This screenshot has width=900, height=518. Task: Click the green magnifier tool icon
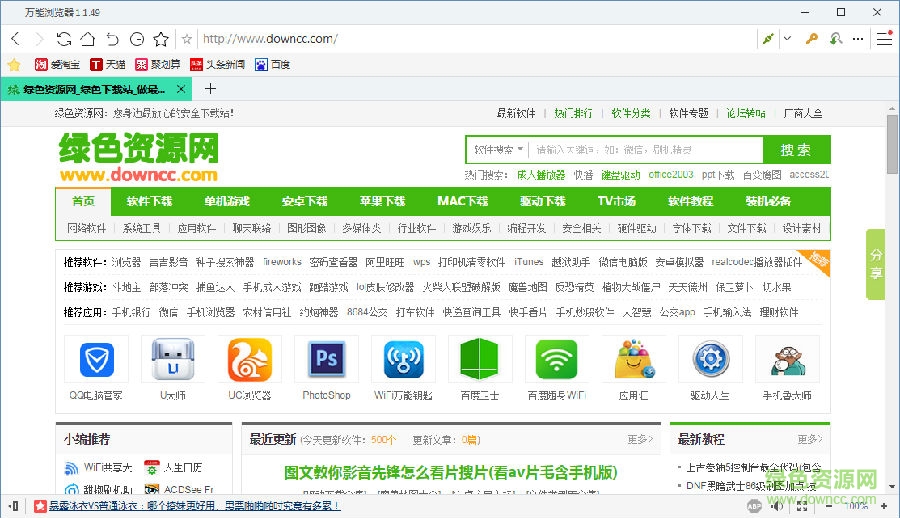[836, 38]
